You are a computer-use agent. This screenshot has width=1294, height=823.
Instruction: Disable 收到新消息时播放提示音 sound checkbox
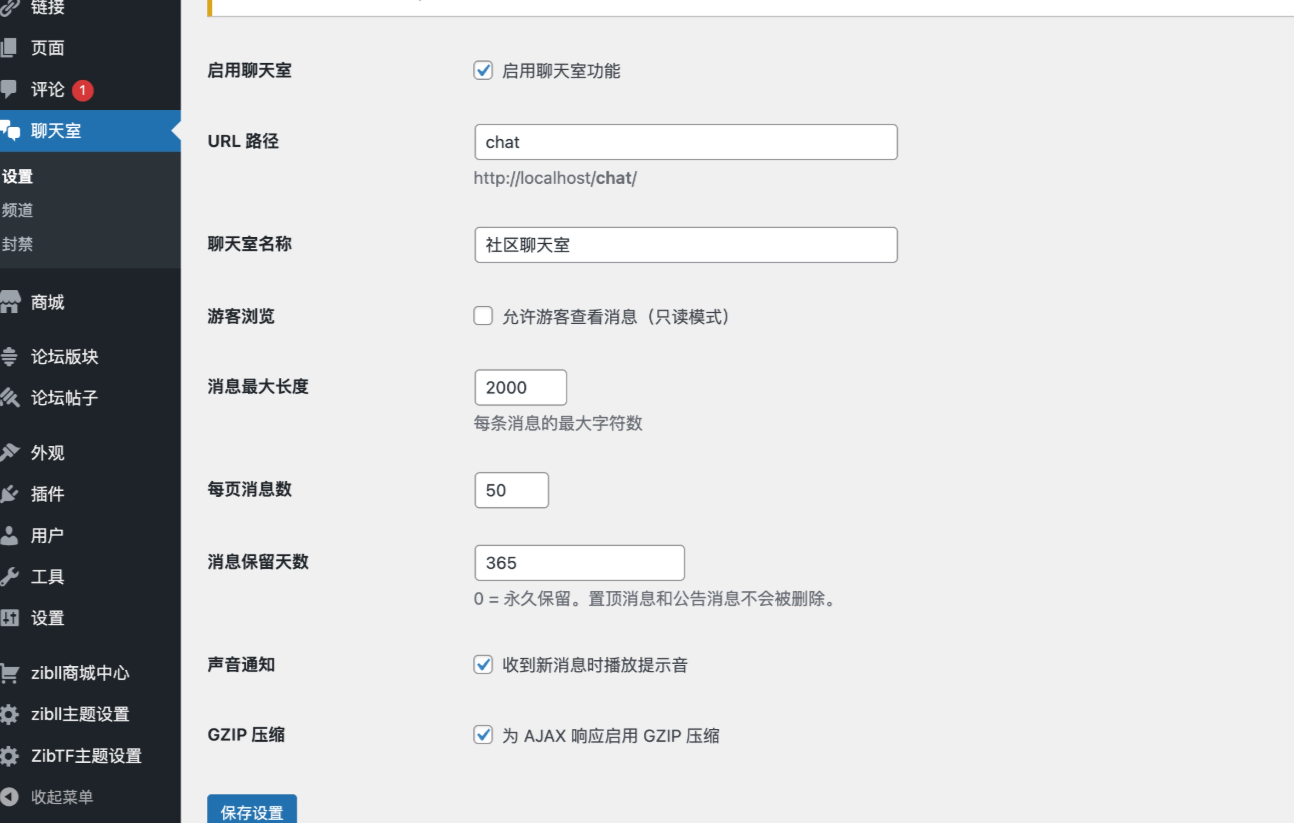tap(483, 664)
